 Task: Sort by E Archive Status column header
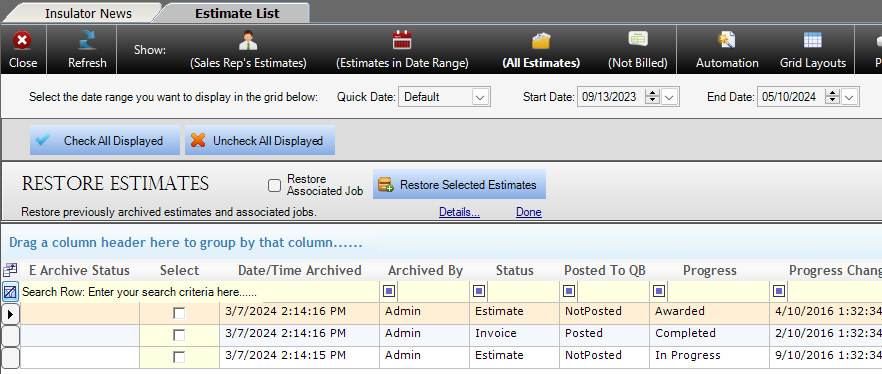(79, 271)
